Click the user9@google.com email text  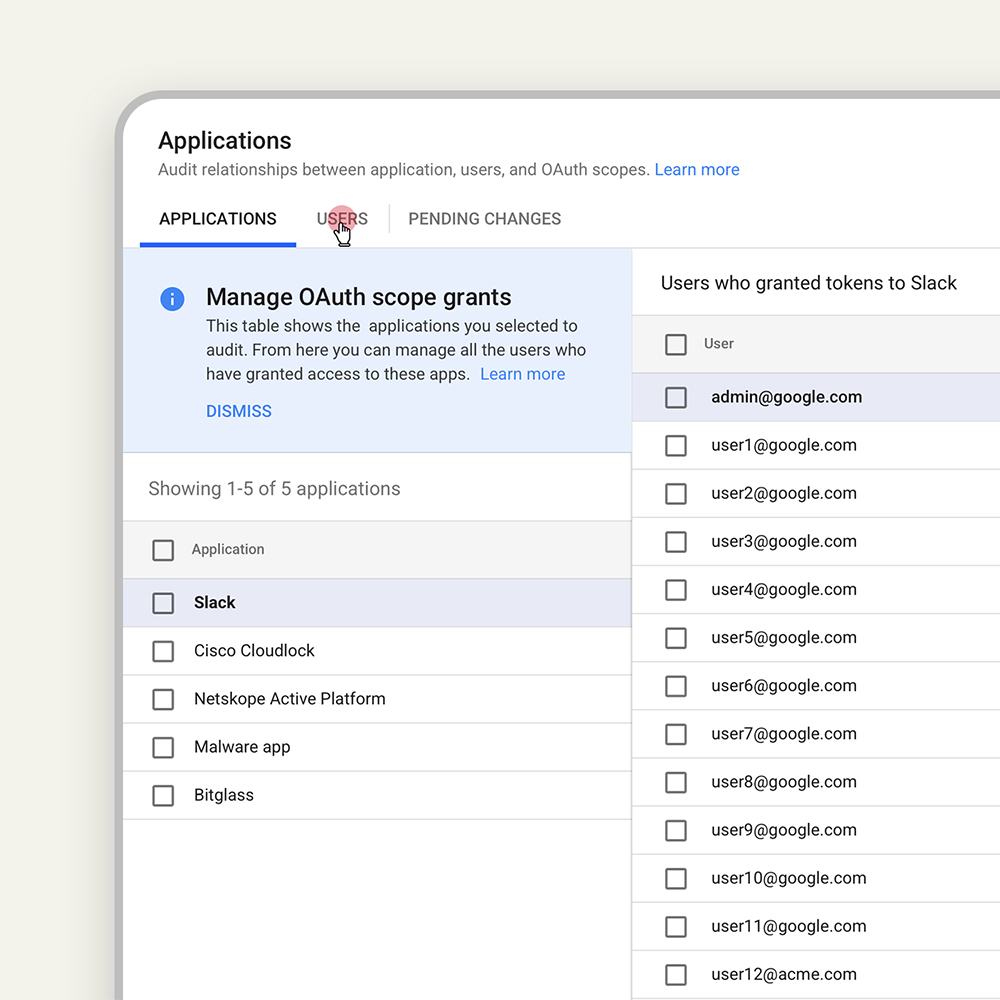coord(784,830)
